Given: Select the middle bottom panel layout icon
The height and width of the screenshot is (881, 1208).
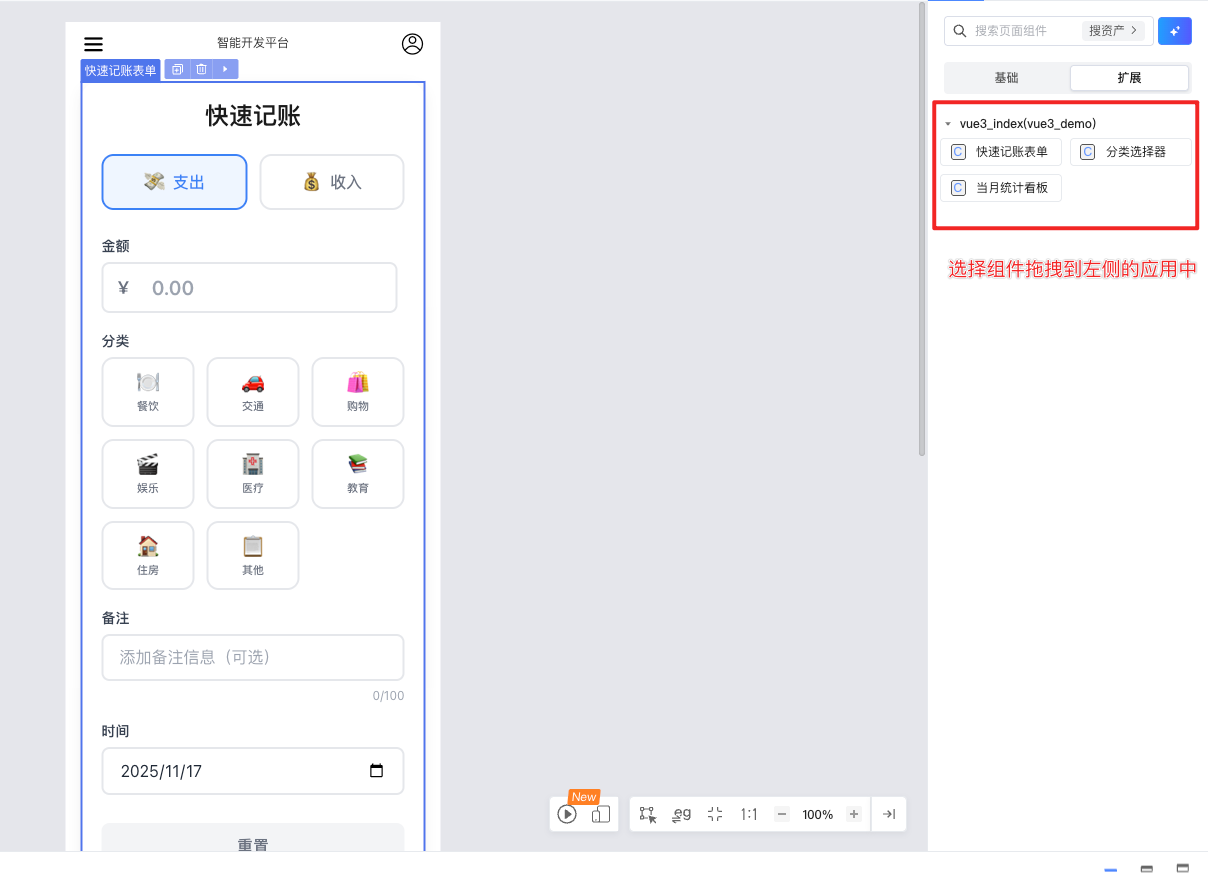Looking at the screenshot, I should click(1147, 868).
